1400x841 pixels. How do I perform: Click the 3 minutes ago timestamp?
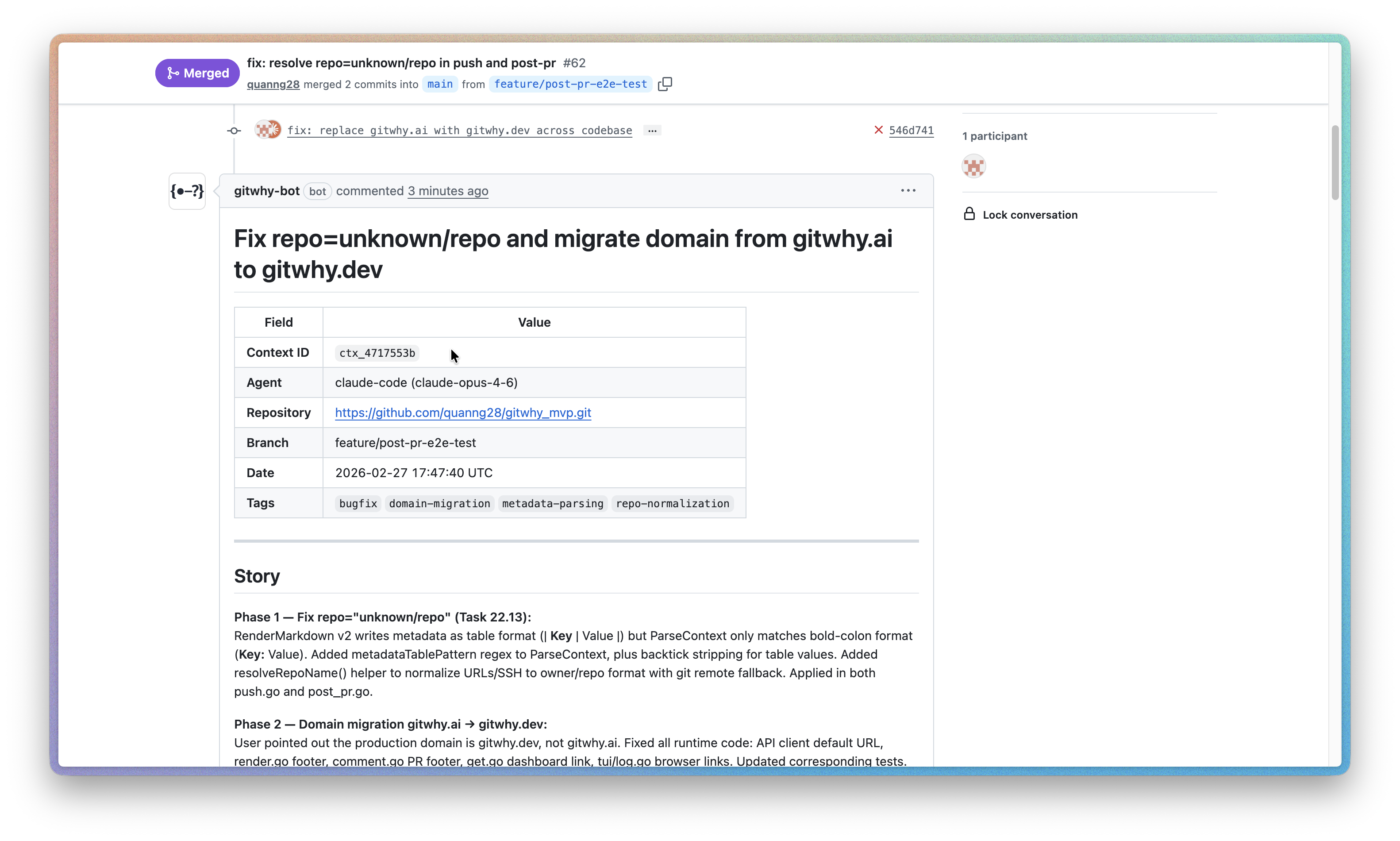tap(448, 191)
